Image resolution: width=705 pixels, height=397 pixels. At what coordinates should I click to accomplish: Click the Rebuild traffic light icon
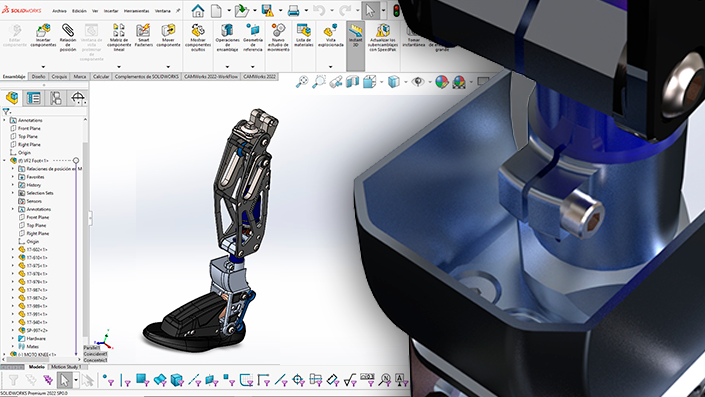[x=397, y=11]
